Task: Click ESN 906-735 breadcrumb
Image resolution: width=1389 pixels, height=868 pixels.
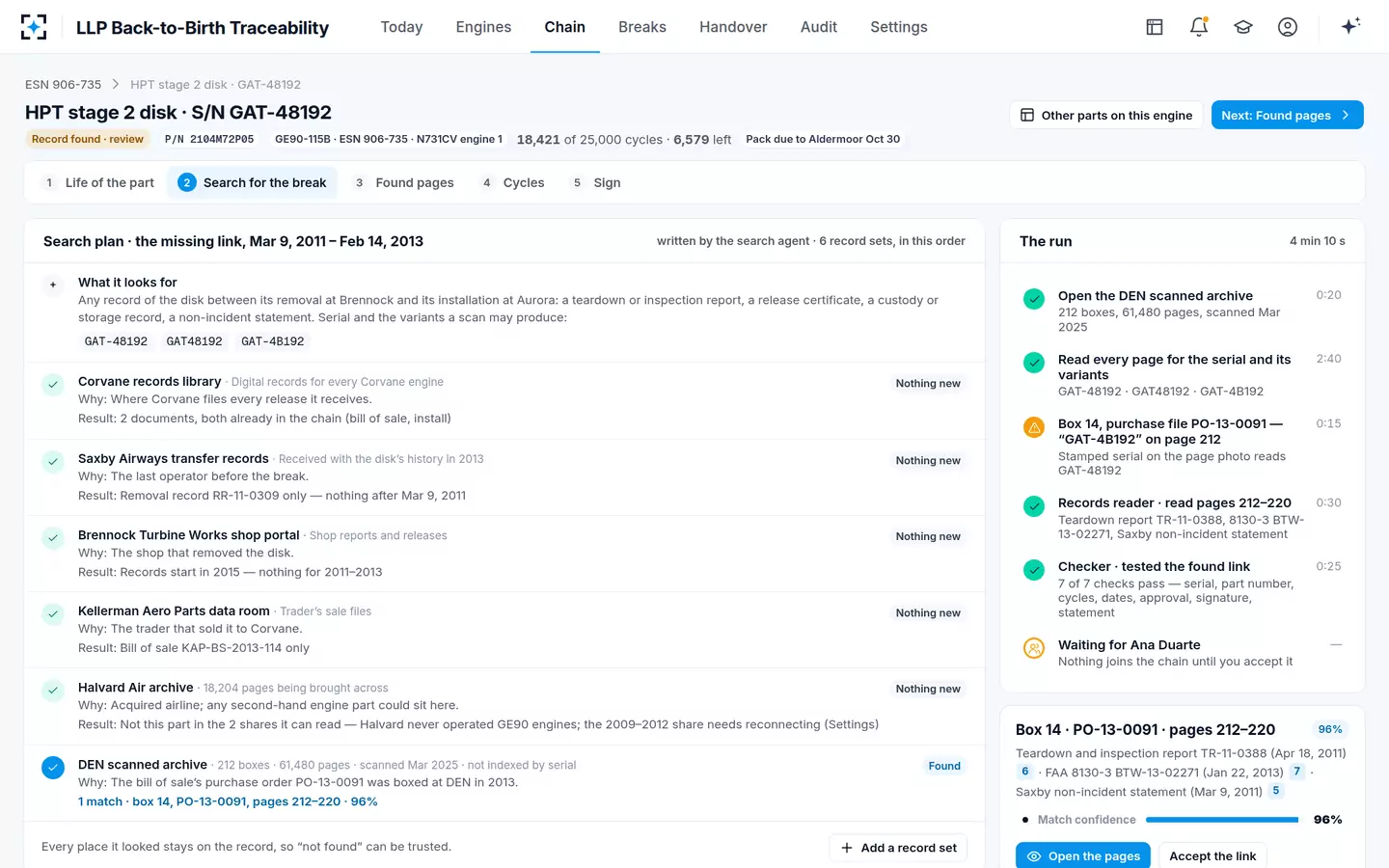Action: [63, 85]
